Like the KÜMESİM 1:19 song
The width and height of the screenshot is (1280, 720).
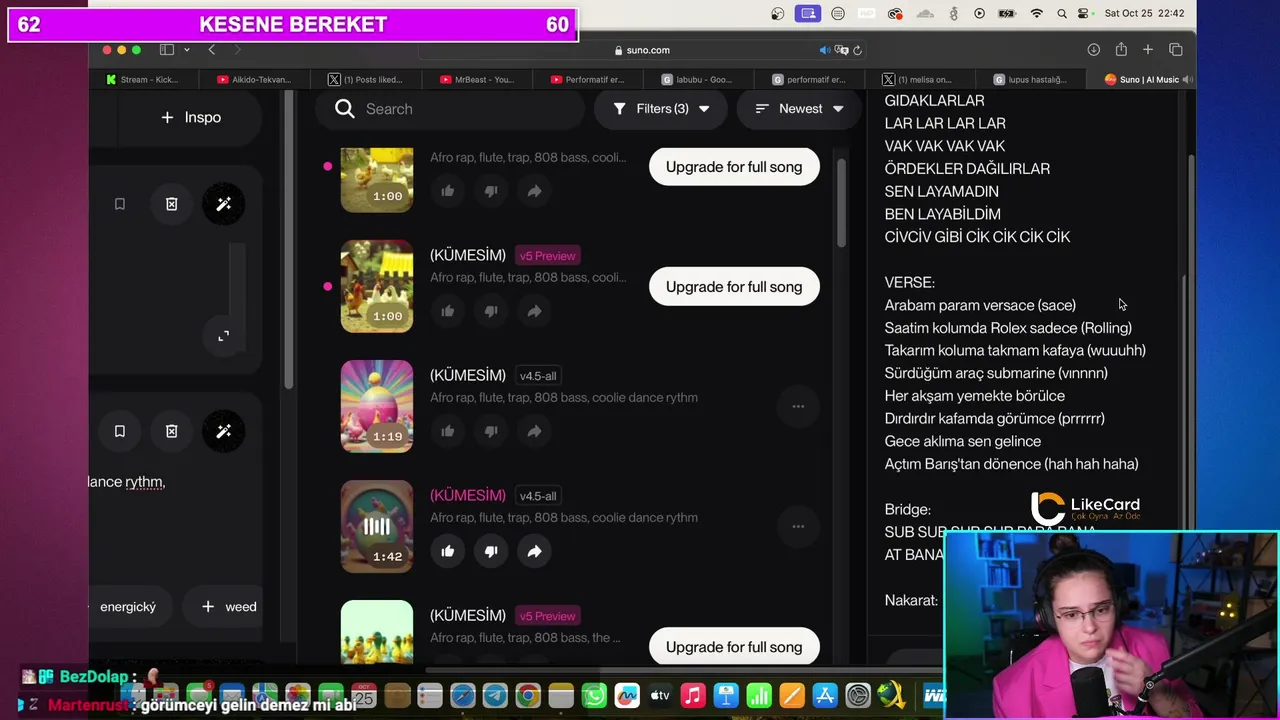[x=448, y=431]
